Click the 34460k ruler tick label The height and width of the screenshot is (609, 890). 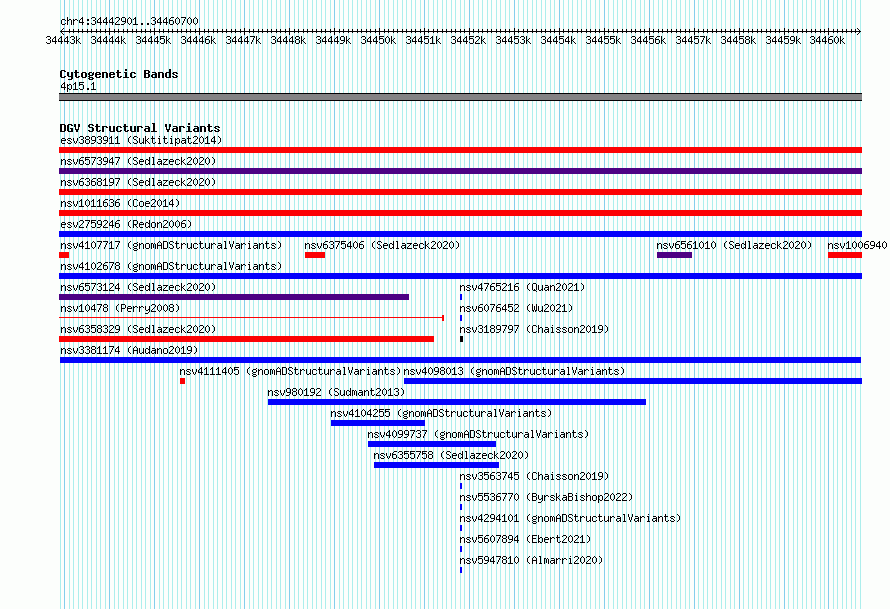click(x=827, y=40)
